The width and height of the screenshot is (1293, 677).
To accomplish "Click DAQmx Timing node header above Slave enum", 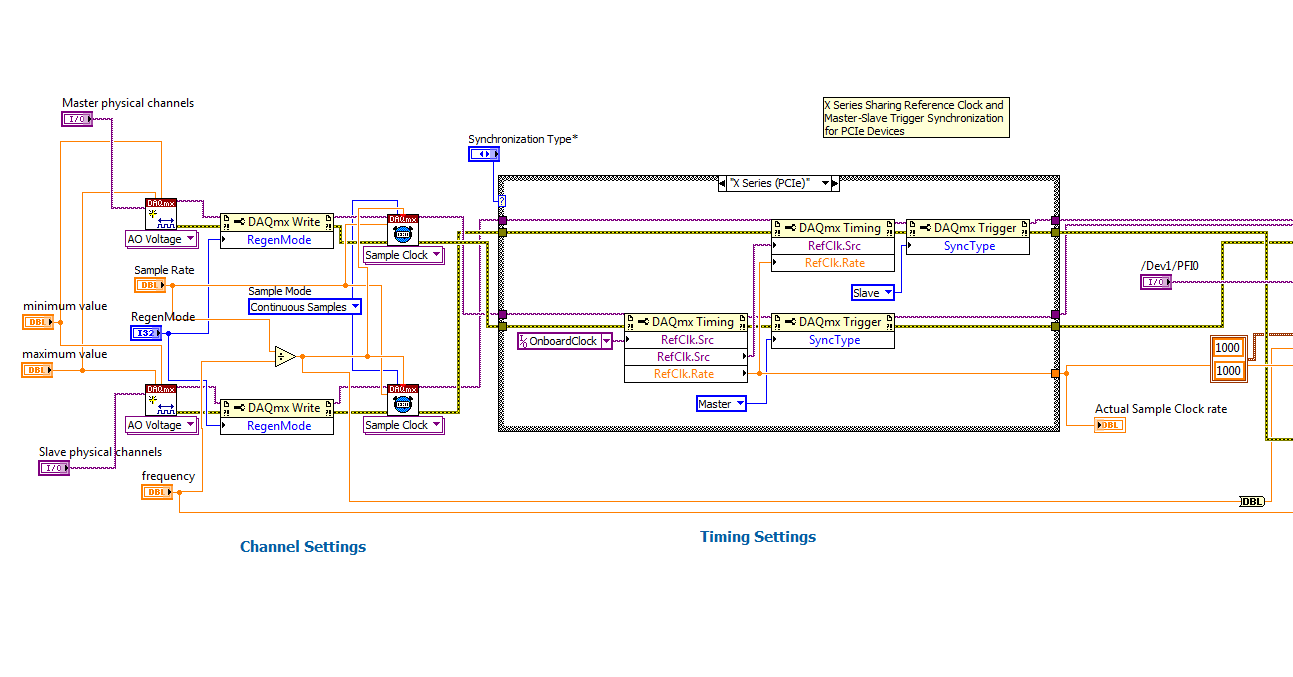I will (832, 228).
